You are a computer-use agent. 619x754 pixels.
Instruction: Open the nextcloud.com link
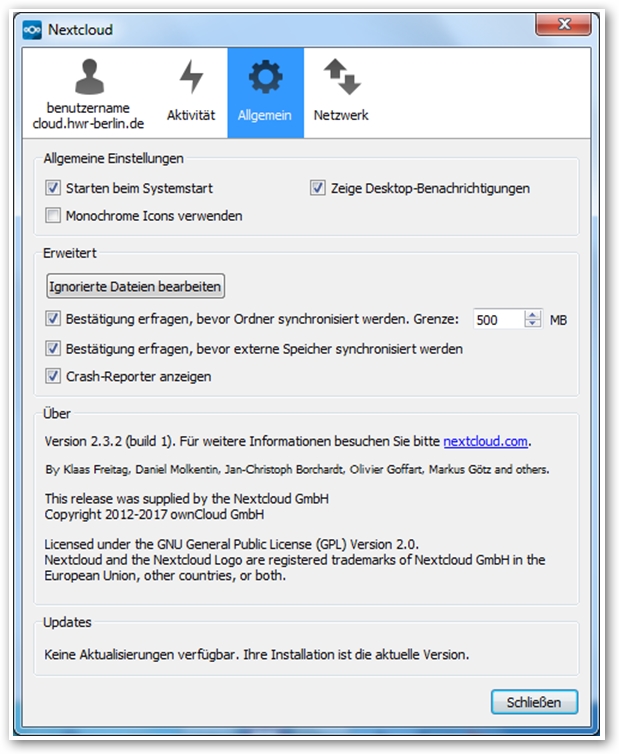(485, 441)
